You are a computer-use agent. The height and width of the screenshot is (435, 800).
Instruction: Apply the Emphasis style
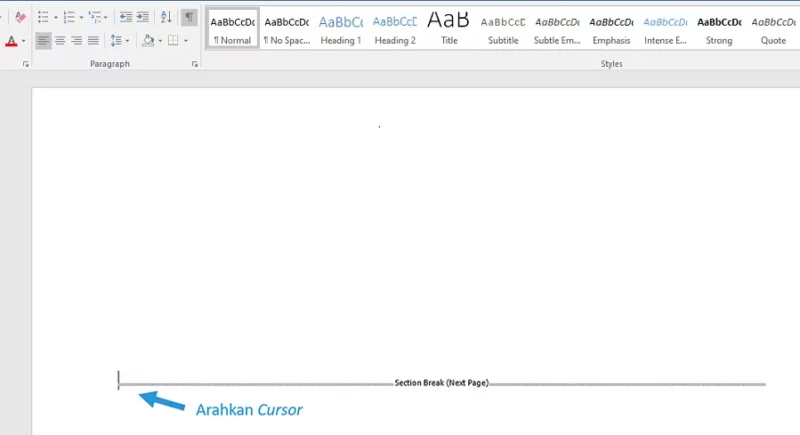(x=611, y=29)
